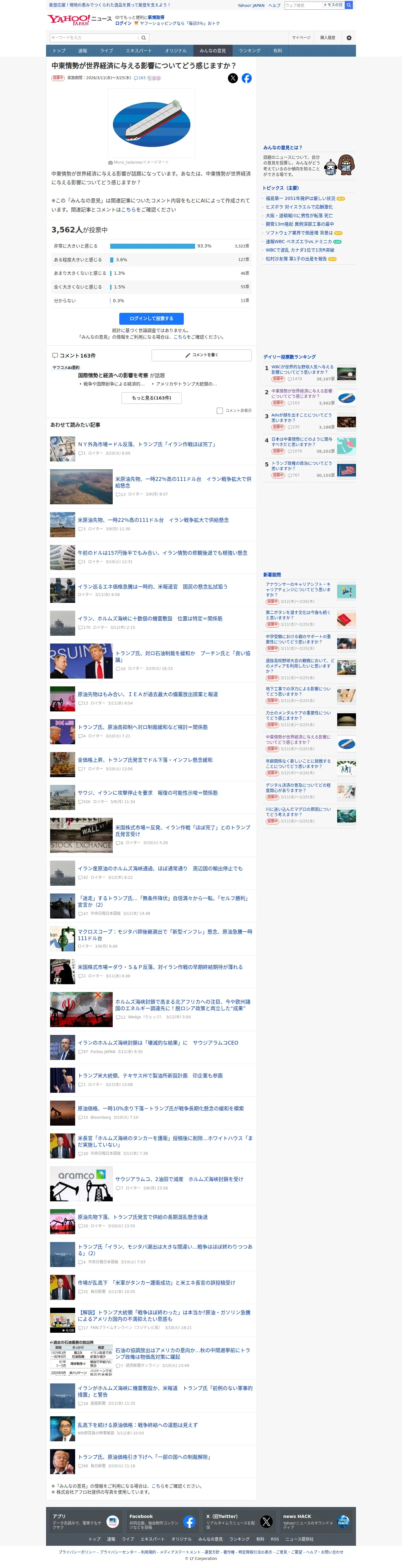Open article '金価格上昇、トランプ氏発言でドル下落'
Viewport: 402px width, 1568px height.
tap(145, 760)
